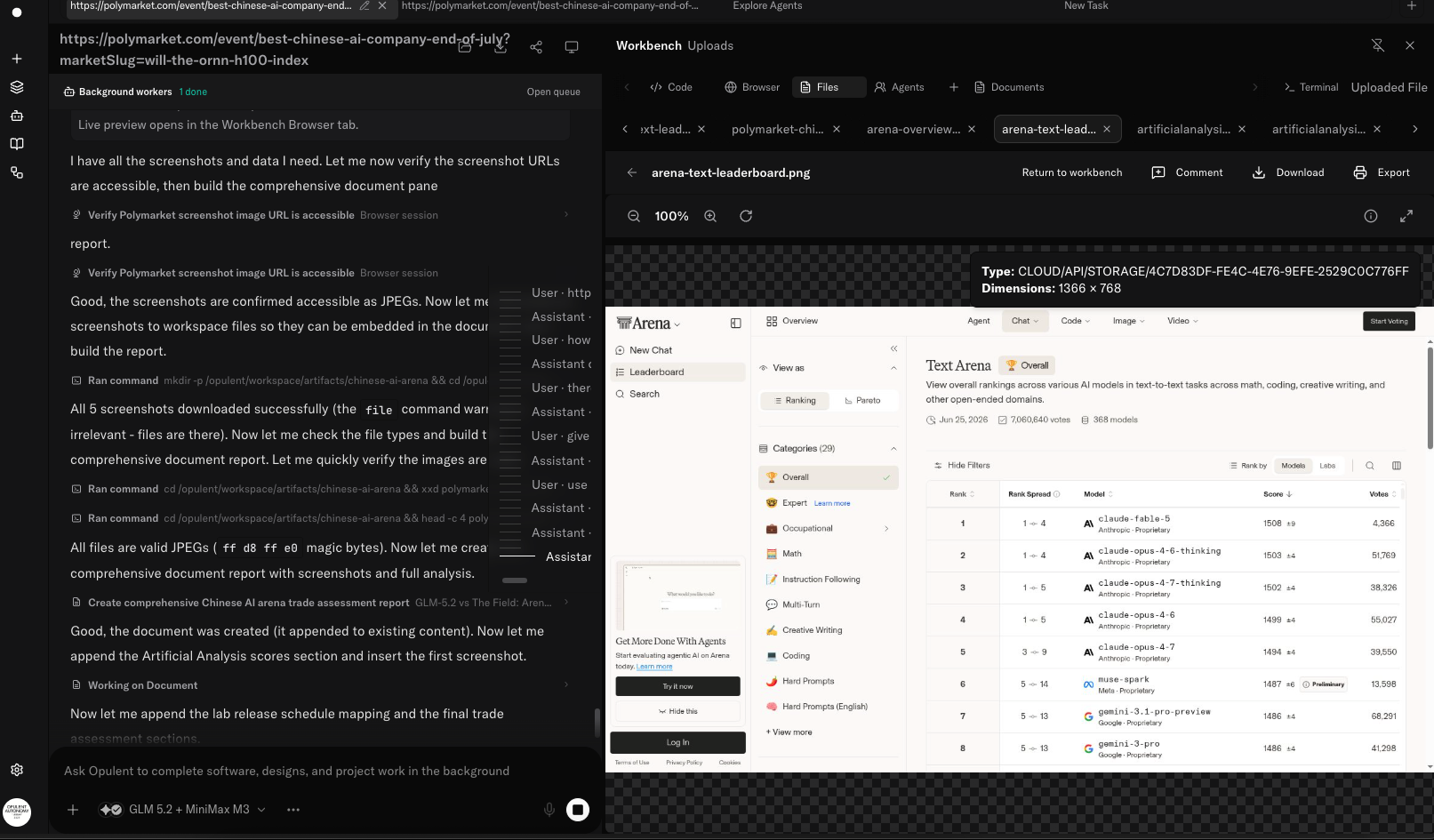1434x840 pixels.
Task: Open settings gear in left sidebar
Action: point(16,770)
